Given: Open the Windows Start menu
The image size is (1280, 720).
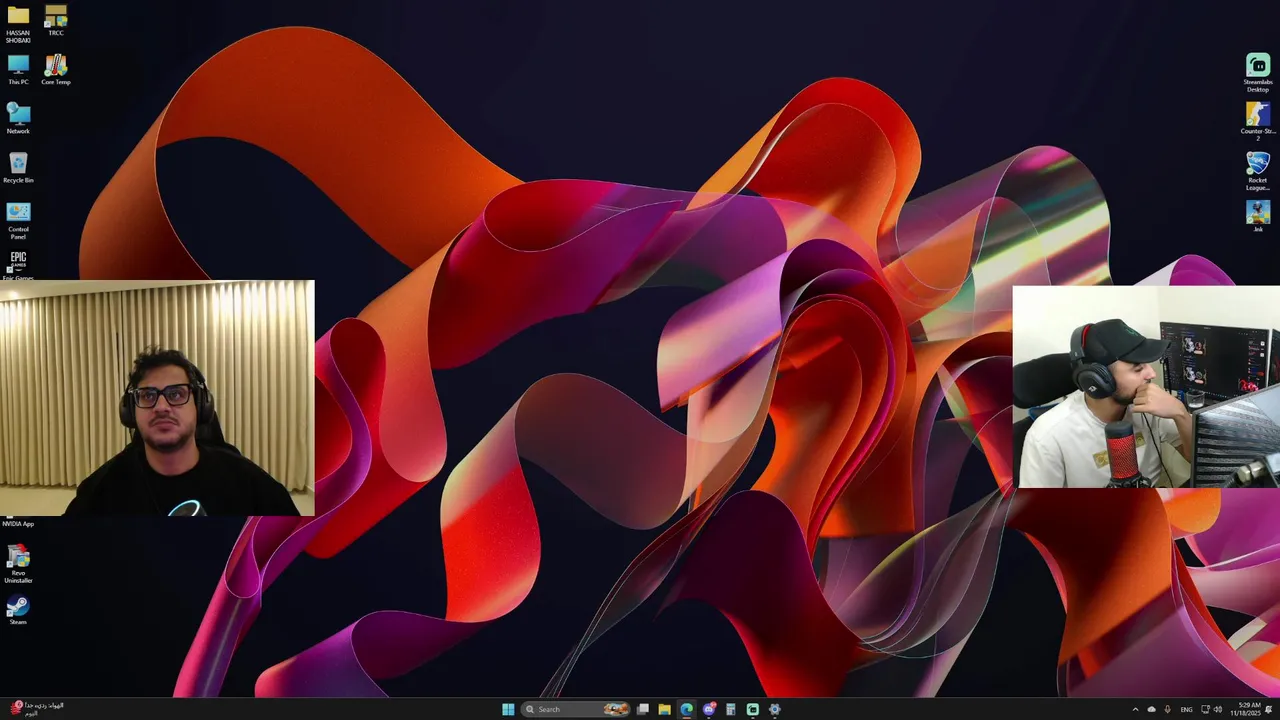Looking at the screenshot, I should pyautogui.click(x=508, y=709).
